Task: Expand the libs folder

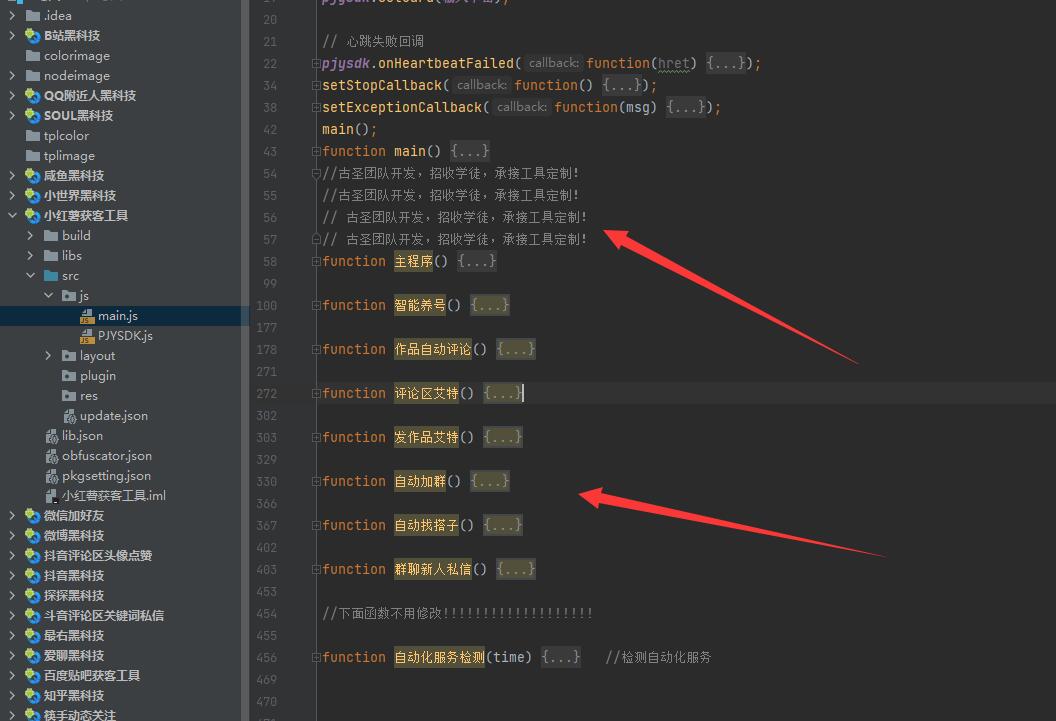Action: tap(31, 256)
